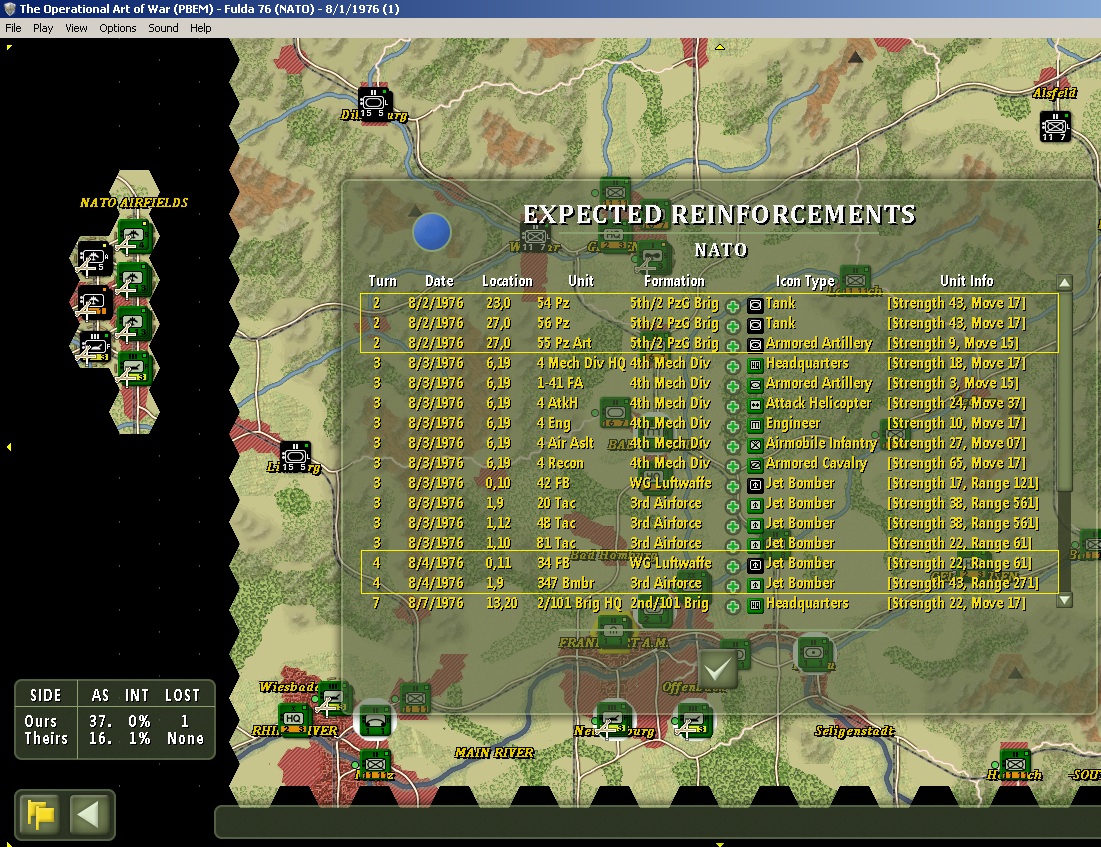Select '4 Recon' unit name
Screen dimensions: 1101x847
pyautogui.click(x=560, y=464)
